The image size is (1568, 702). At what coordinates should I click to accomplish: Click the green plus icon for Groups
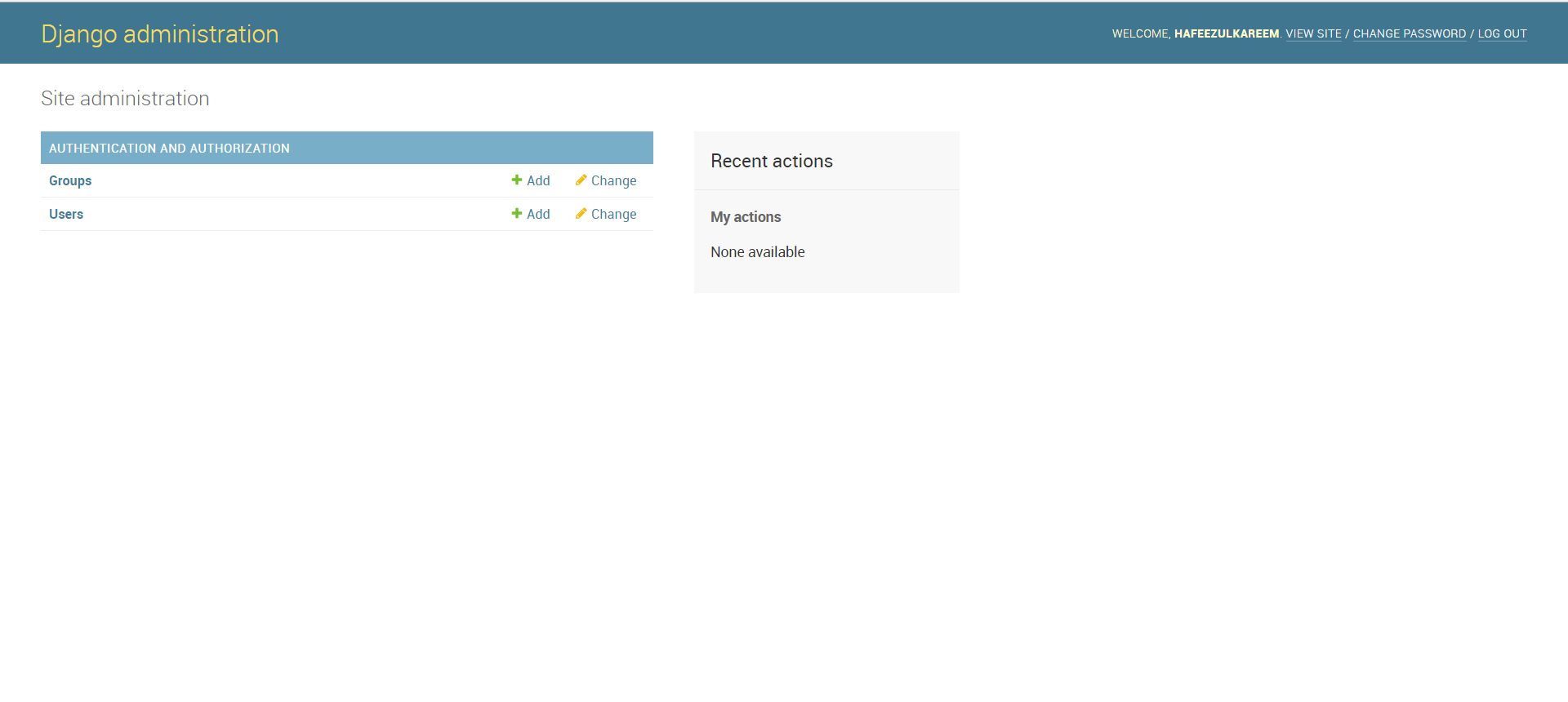click(516, 180)
